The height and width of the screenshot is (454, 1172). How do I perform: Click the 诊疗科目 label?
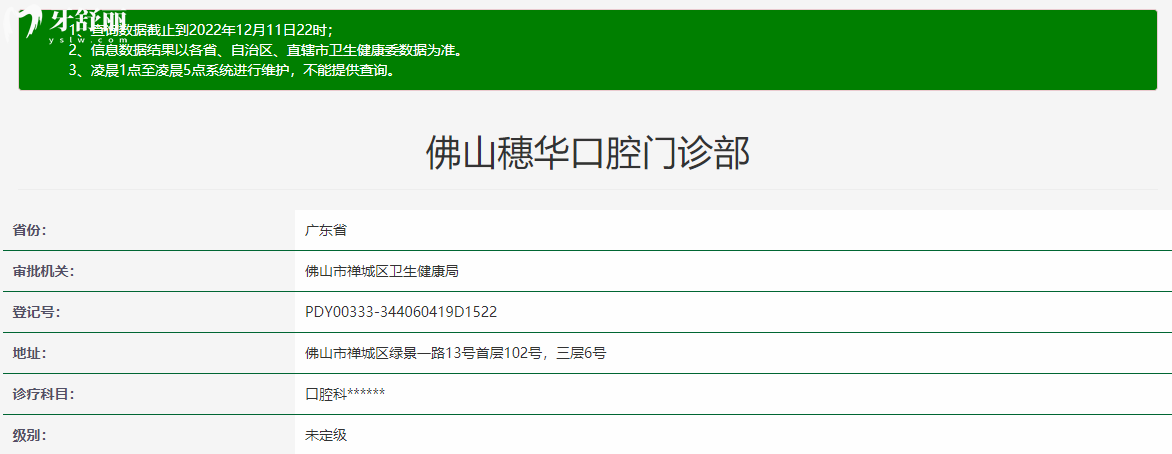pos(43,393)
